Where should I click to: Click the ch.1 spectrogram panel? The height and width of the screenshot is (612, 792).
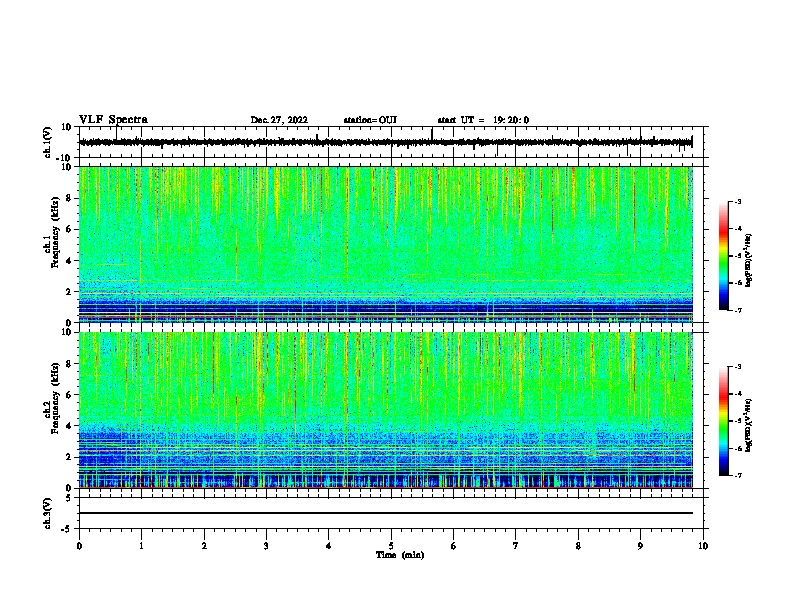[386, 244]
